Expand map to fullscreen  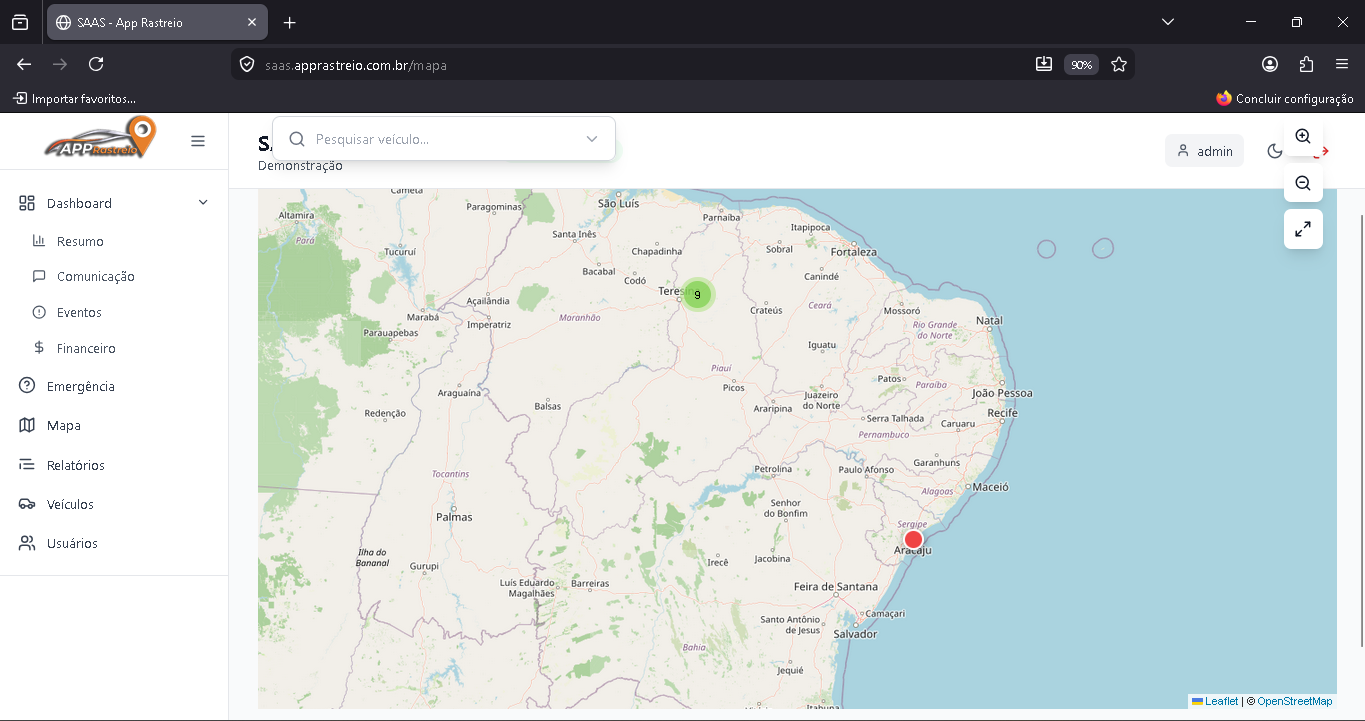coord(1303,229)
